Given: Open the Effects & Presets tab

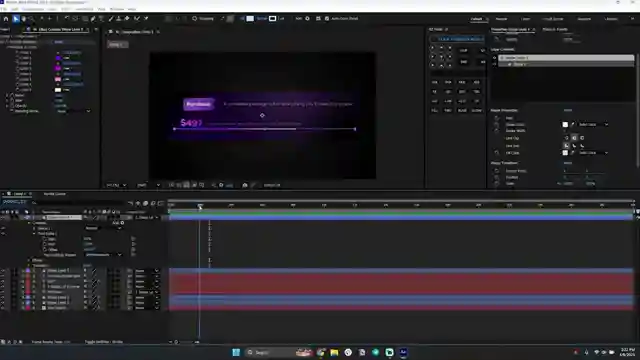Looking at the screenshot, I should 555,29.
